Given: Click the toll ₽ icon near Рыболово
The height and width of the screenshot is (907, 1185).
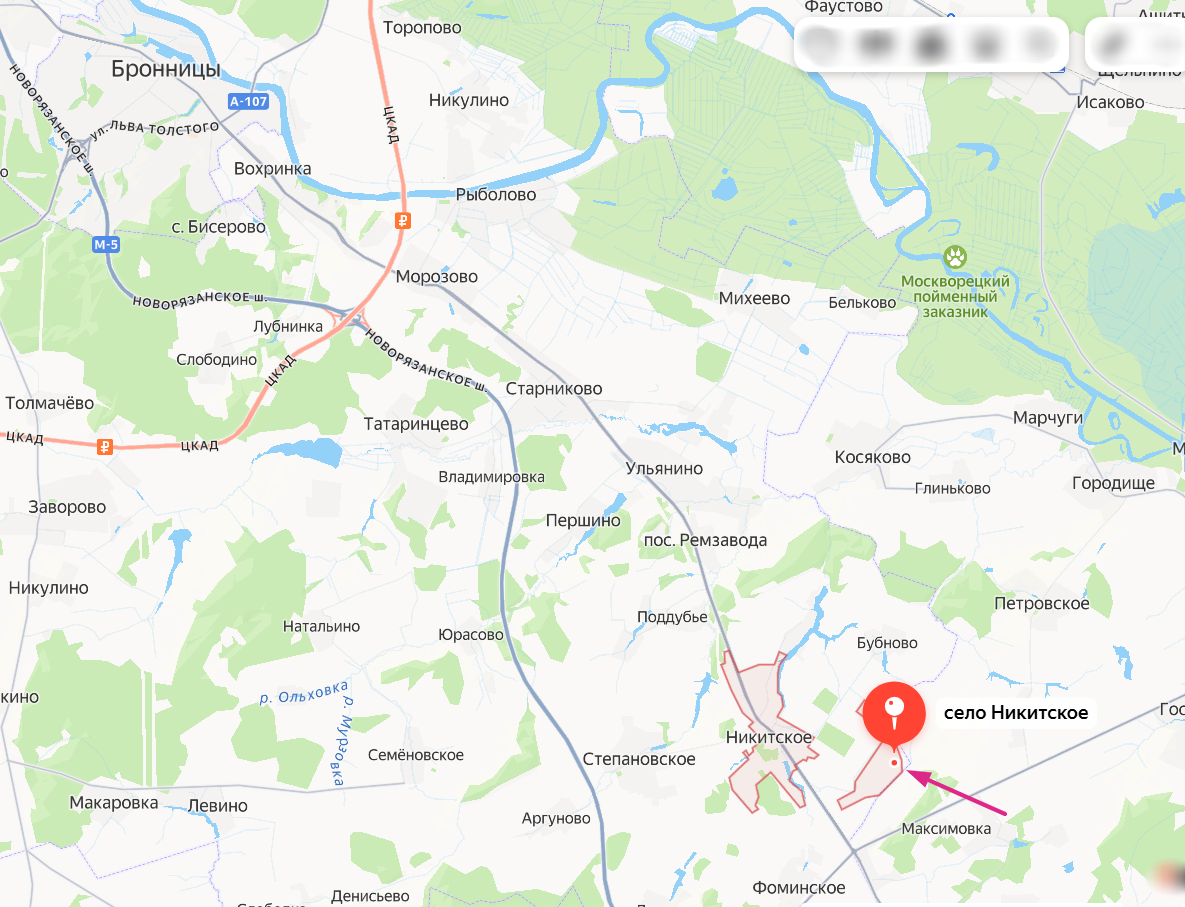Looking at the screenshot, I should [403, 221].
